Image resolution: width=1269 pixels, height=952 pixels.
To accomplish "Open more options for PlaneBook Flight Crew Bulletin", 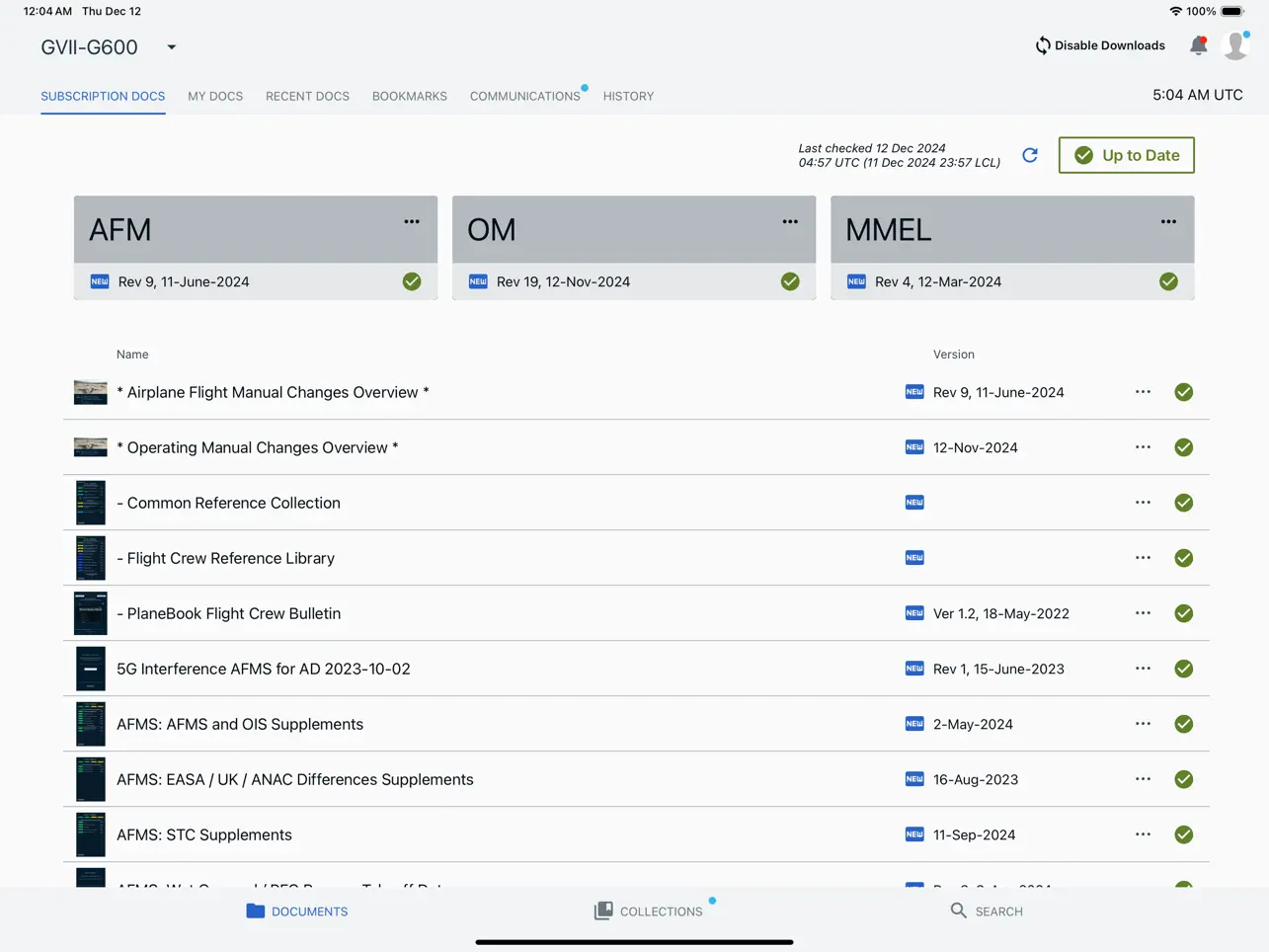I will 1143,613.
